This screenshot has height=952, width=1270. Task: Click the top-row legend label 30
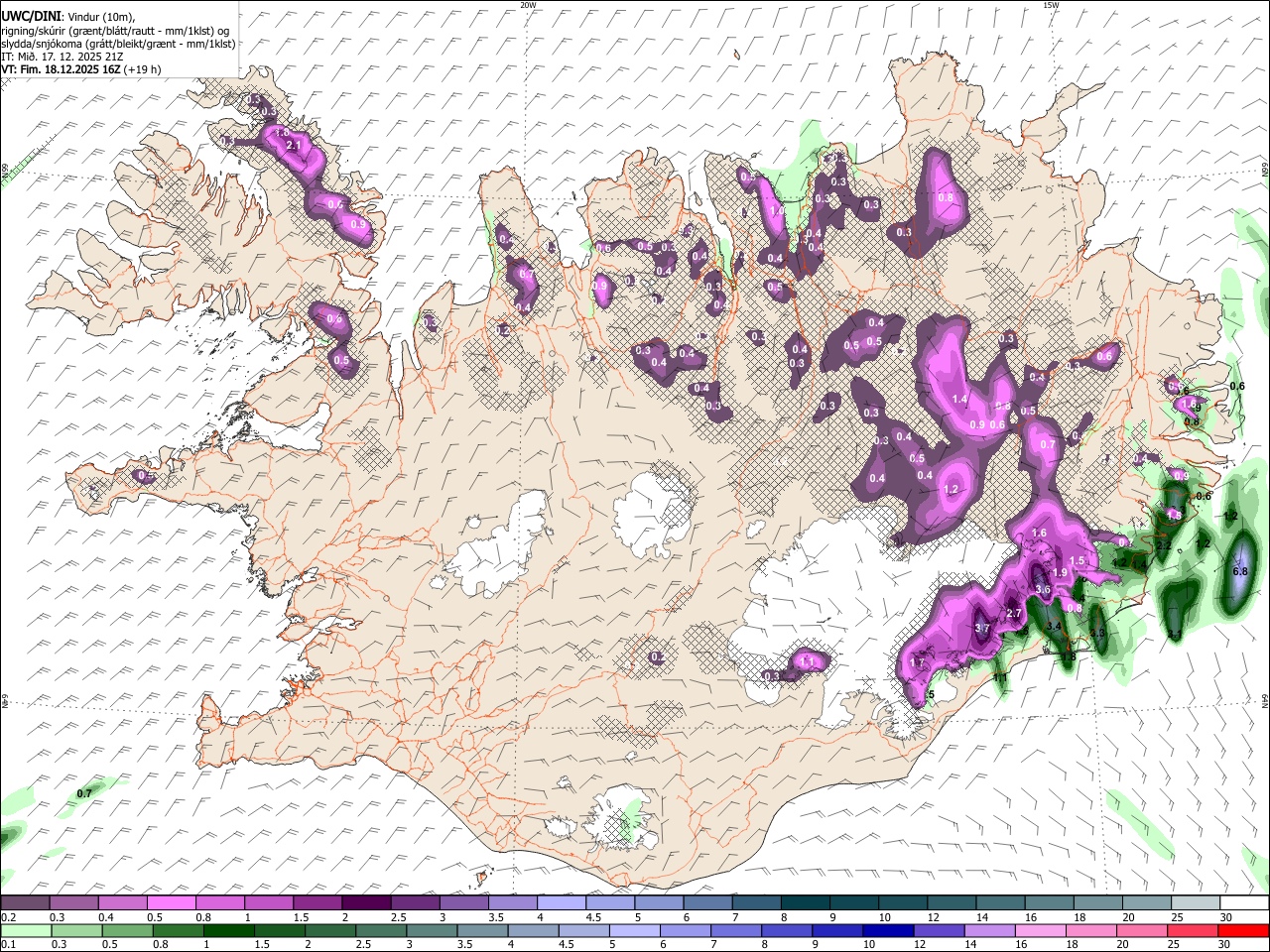point(1225,917)
